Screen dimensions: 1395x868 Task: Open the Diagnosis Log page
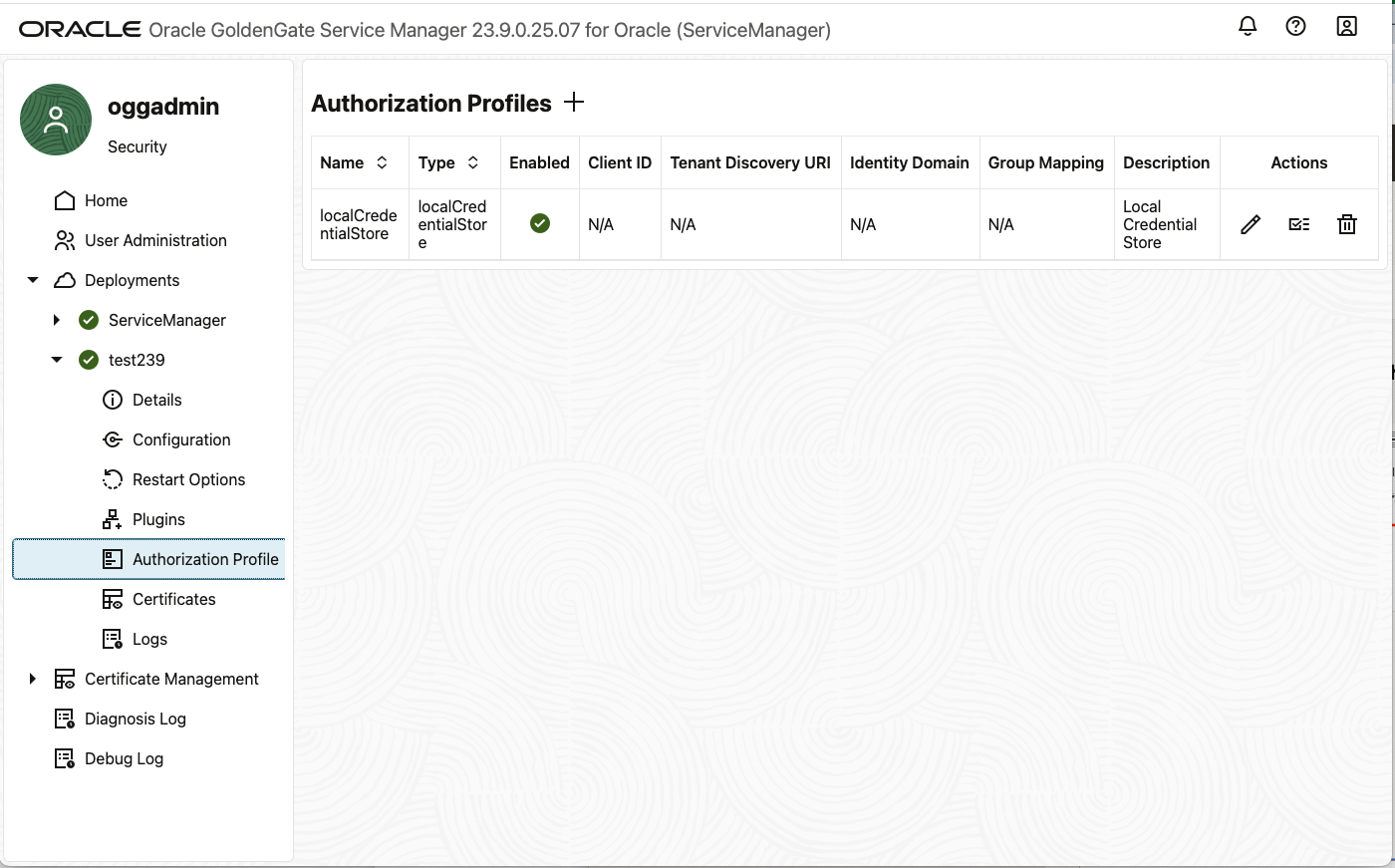pyautogui.click(x=137, y=719)
